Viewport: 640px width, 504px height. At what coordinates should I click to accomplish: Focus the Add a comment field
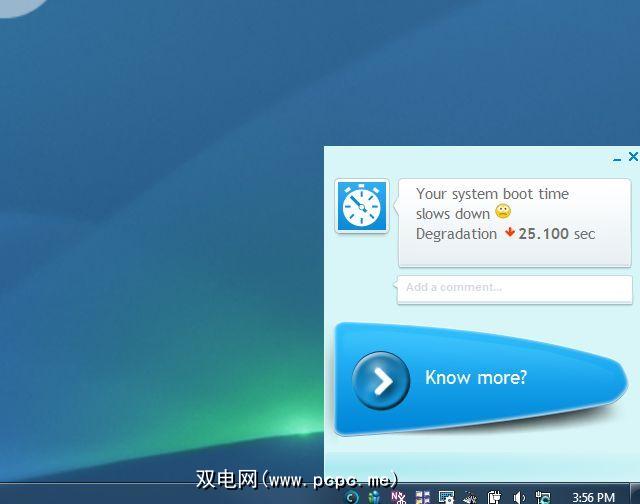point(515,289)
